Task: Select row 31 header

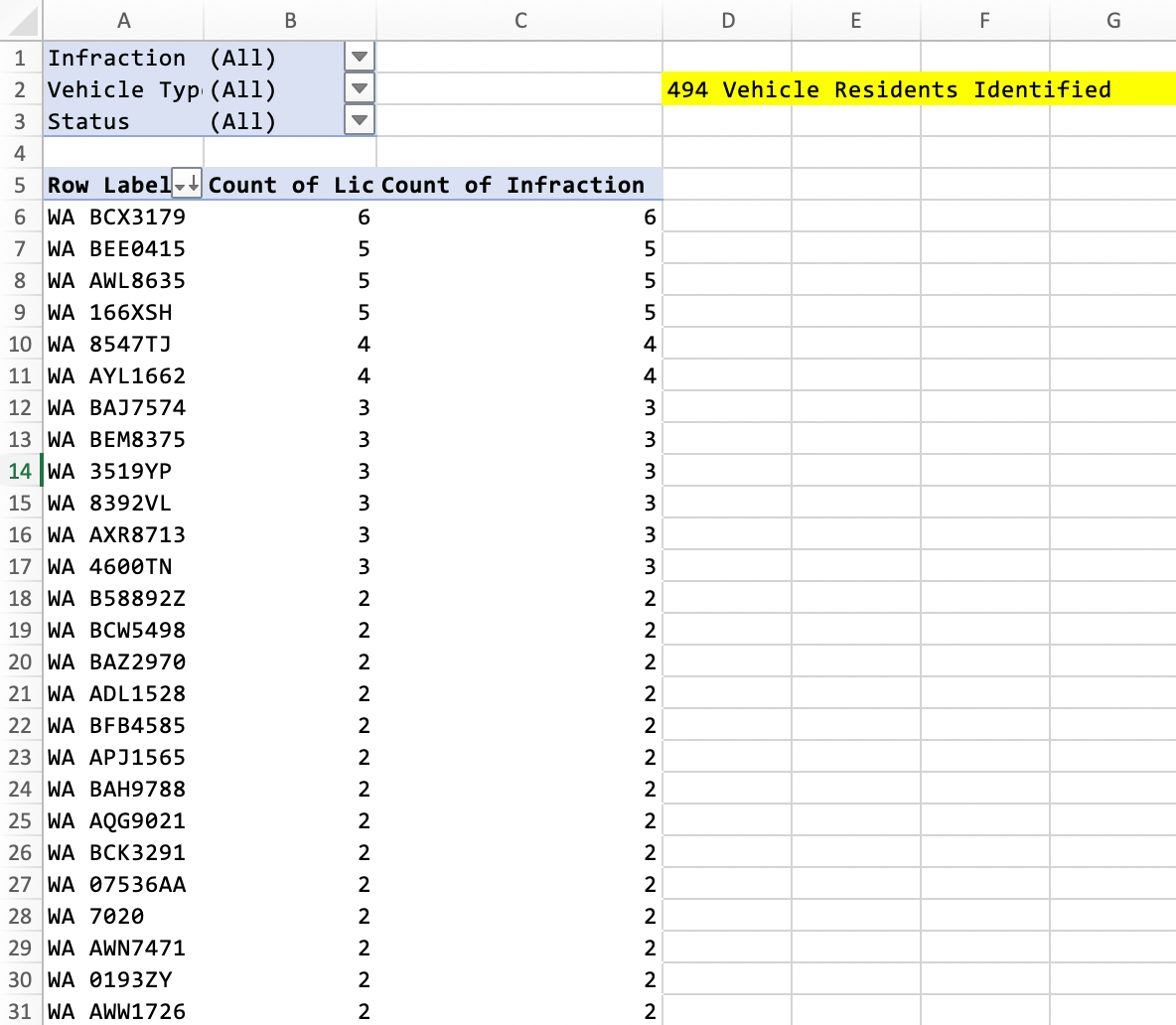Action: point(20,1011)
